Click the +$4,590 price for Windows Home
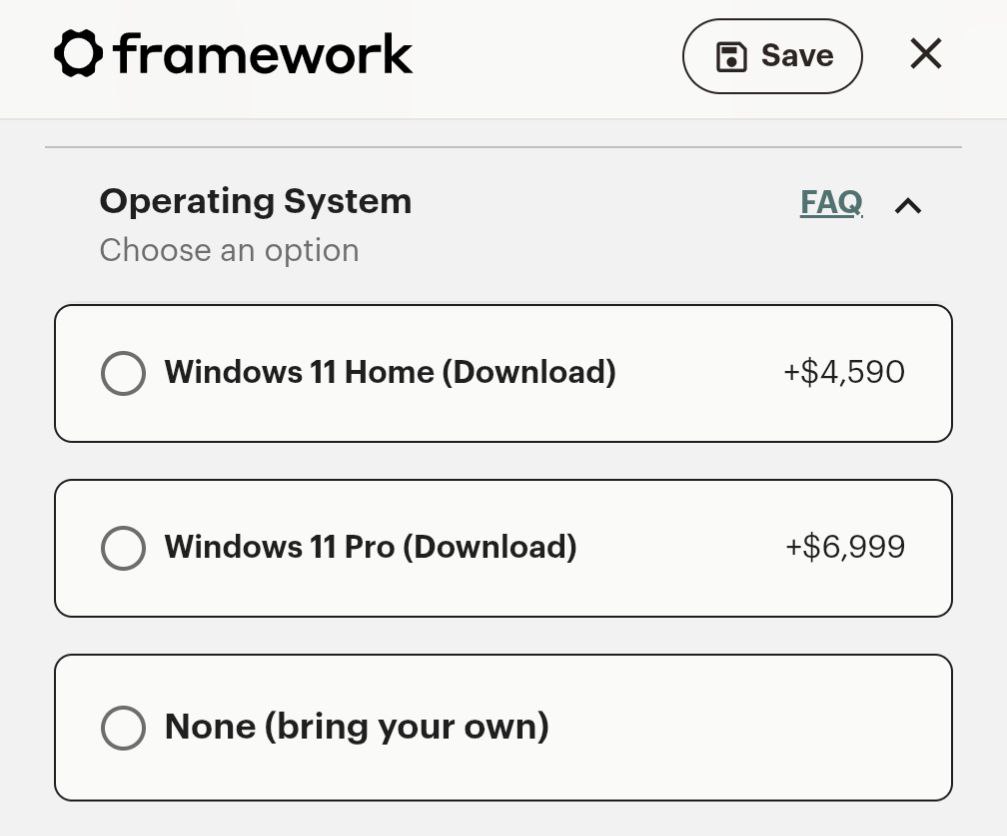 click(844, 372)
